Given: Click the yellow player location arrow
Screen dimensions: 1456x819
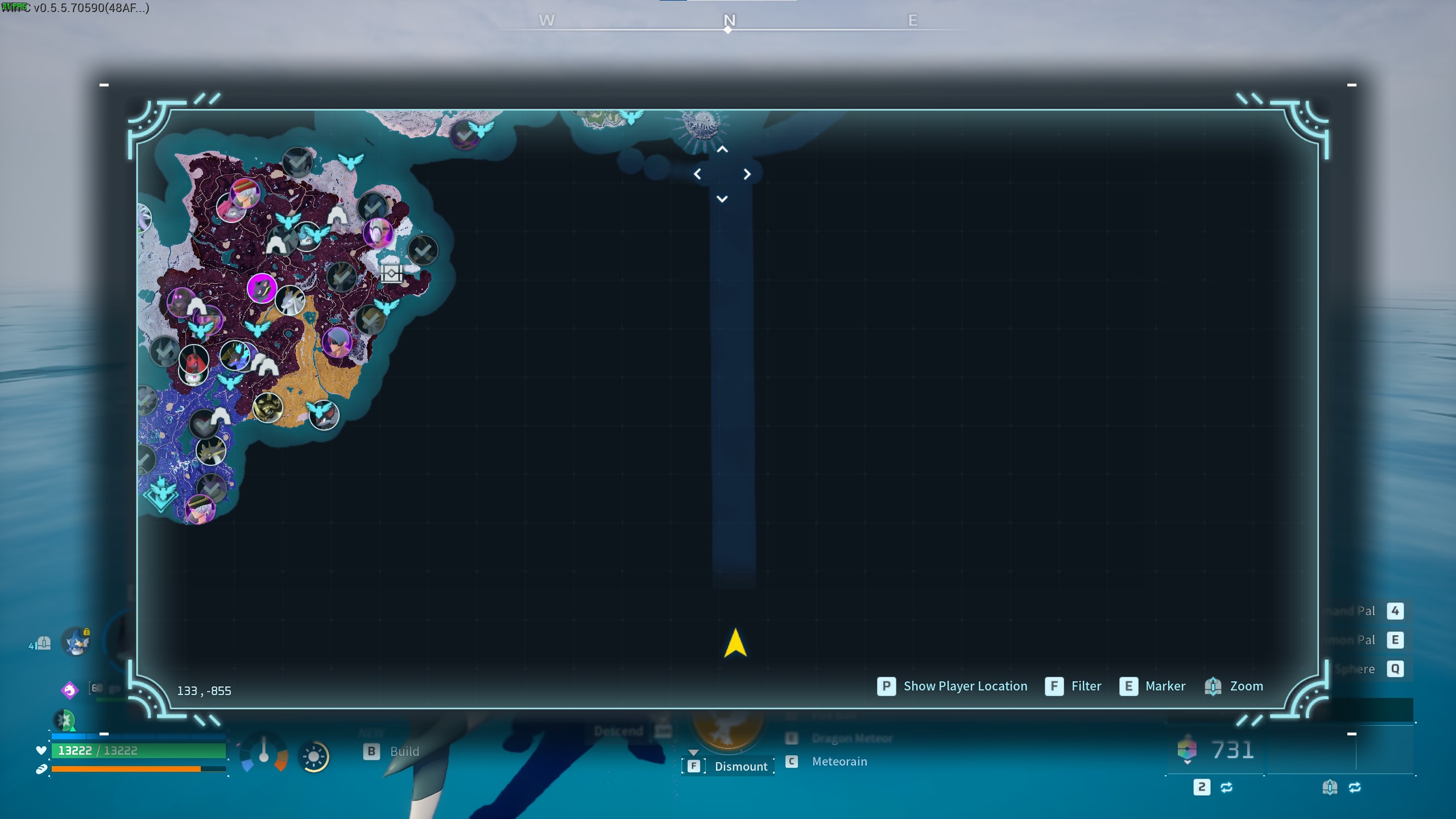Looking at the screenshot, I should [735, 643].
